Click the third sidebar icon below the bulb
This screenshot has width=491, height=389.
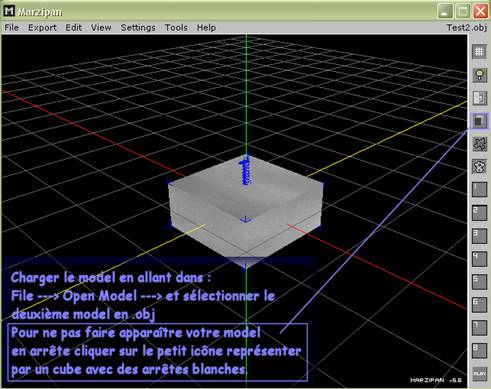479,98
